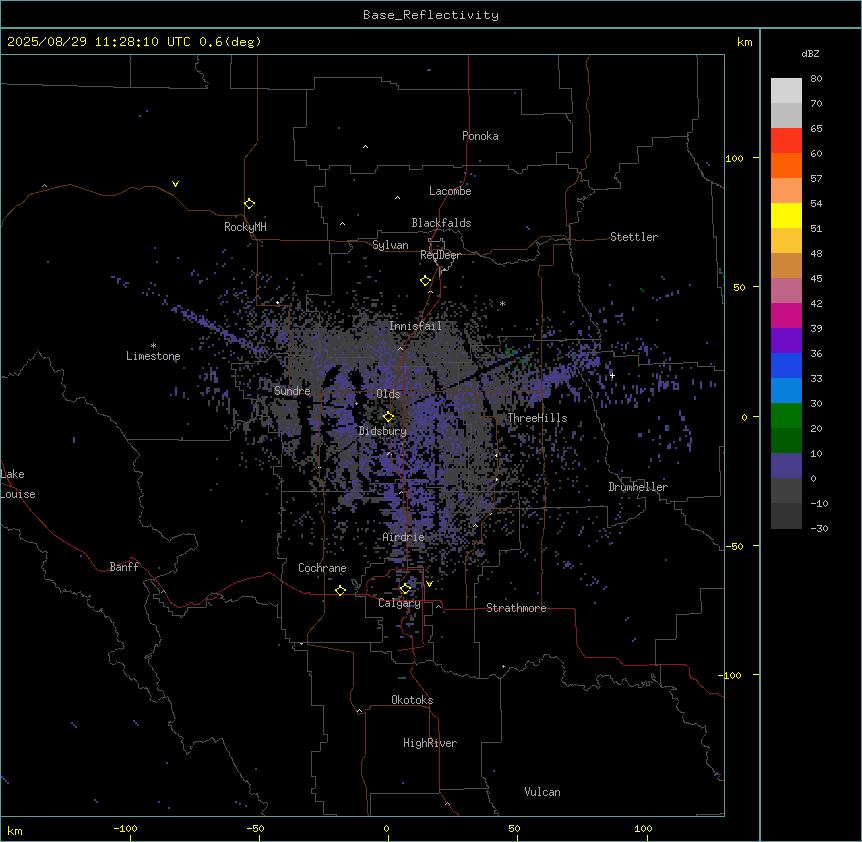Click the white cross marker west of Drumheller
The width and height of the screenshot is (862, 842).
pyautogui.click(x=612, y=375)
